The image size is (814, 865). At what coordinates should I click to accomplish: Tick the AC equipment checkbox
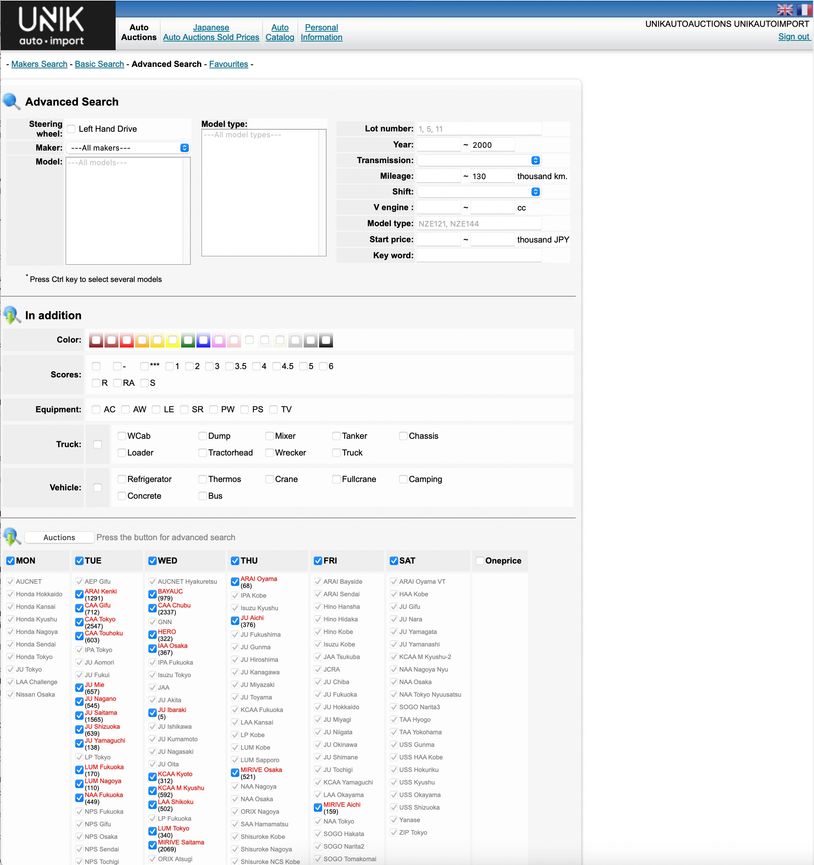[x=96, y=409]
